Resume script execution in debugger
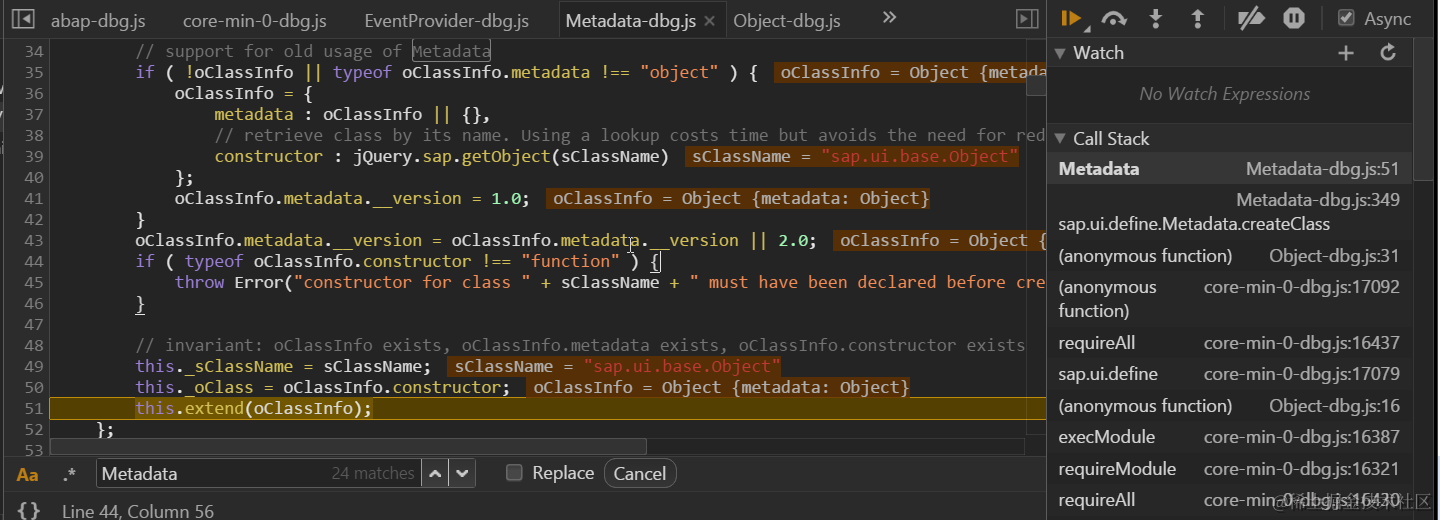The width and height of the screenshot is (1440, 520). [x=1072, y=18]
